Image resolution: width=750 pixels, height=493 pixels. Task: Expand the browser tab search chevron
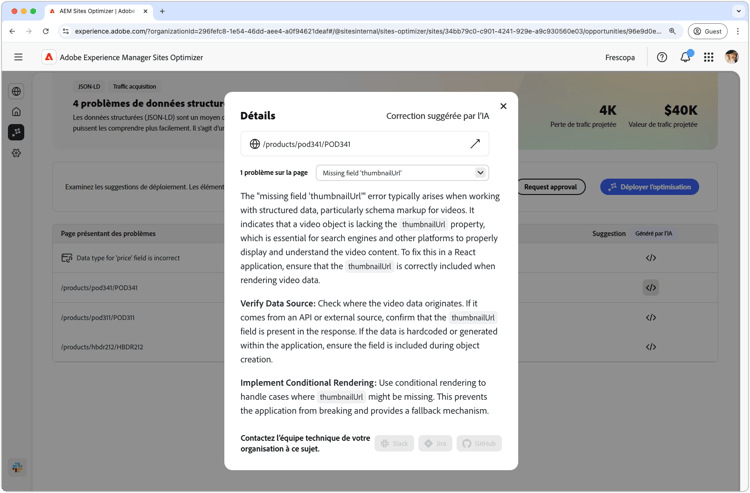click(x=738, y=11)
